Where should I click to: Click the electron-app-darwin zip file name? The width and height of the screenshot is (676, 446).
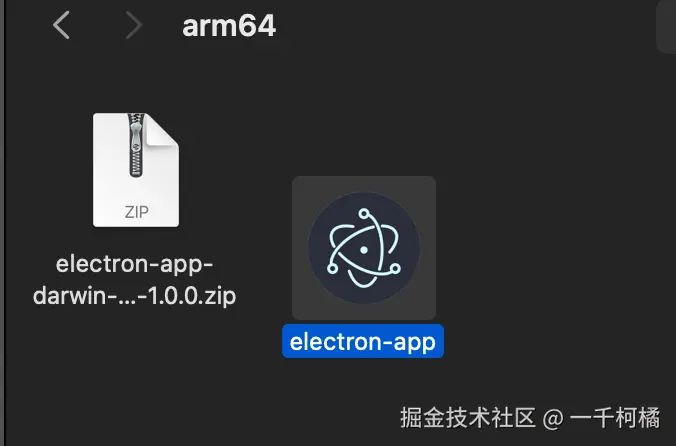point(135,280)
